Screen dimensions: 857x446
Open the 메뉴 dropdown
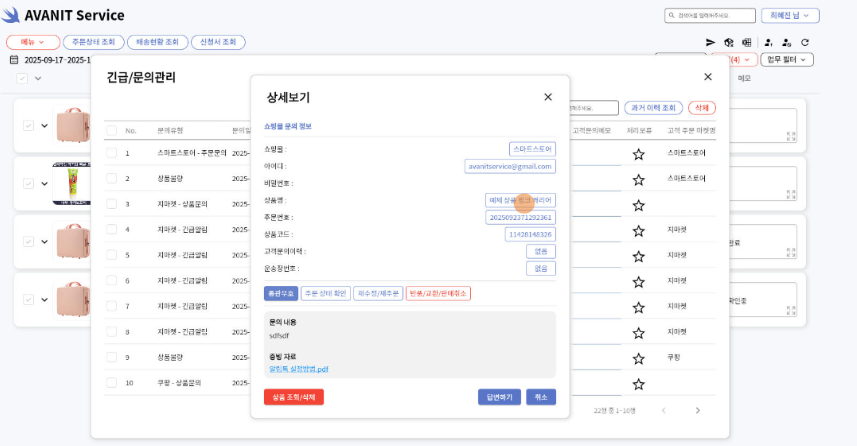pos(33,42)
